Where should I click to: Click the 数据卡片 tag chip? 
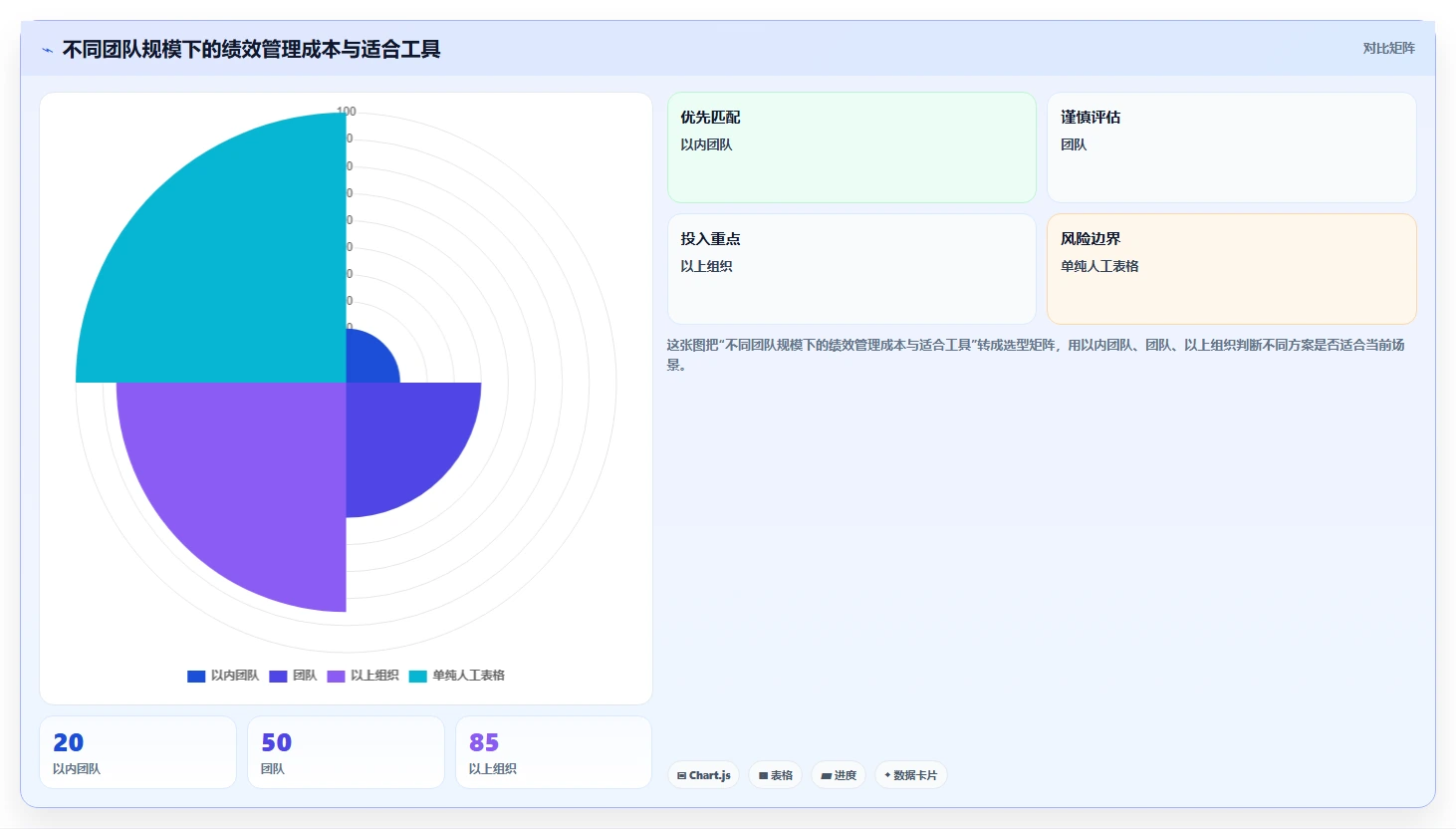(911, 775)
